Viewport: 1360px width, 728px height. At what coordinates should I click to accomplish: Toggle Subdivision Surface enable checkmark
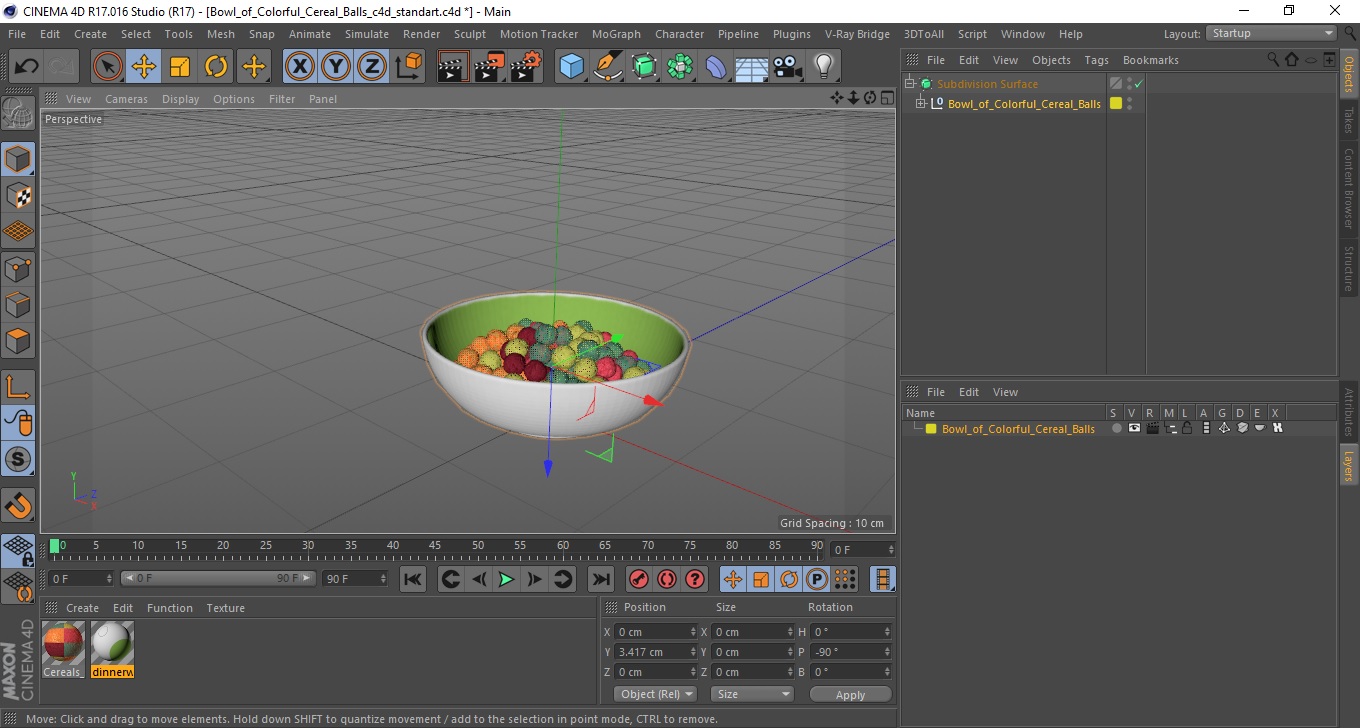(1139, 84)
